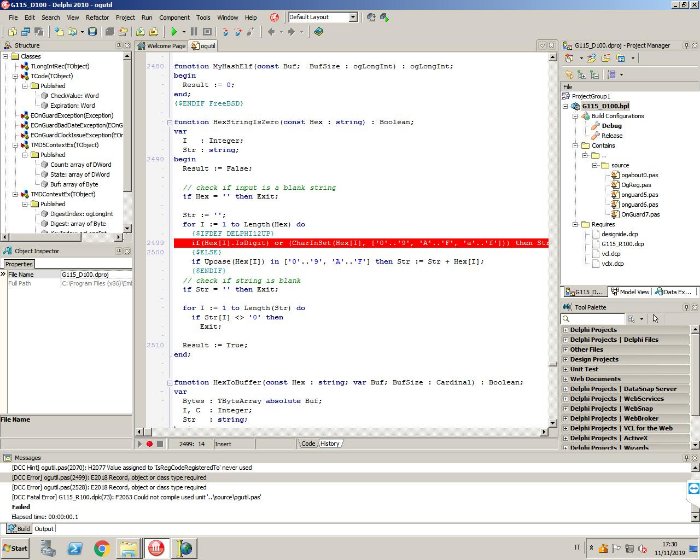Screen dimensions: 700x560
Task: Open the Default Layout dropdown
Action: tap(353, 17)
